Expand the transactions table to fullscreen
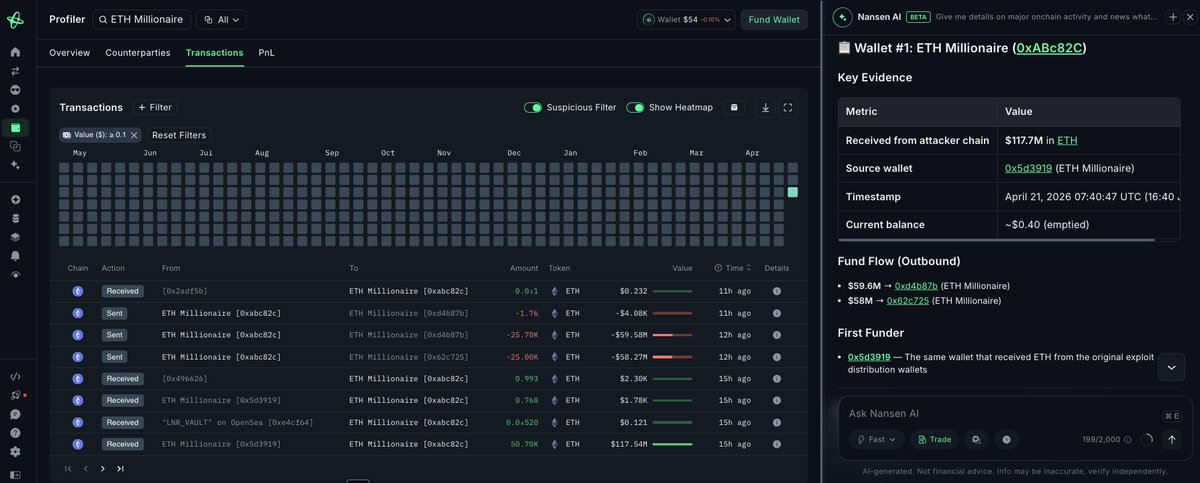This screenshot has width=1200, height=483. click(788, 107)
